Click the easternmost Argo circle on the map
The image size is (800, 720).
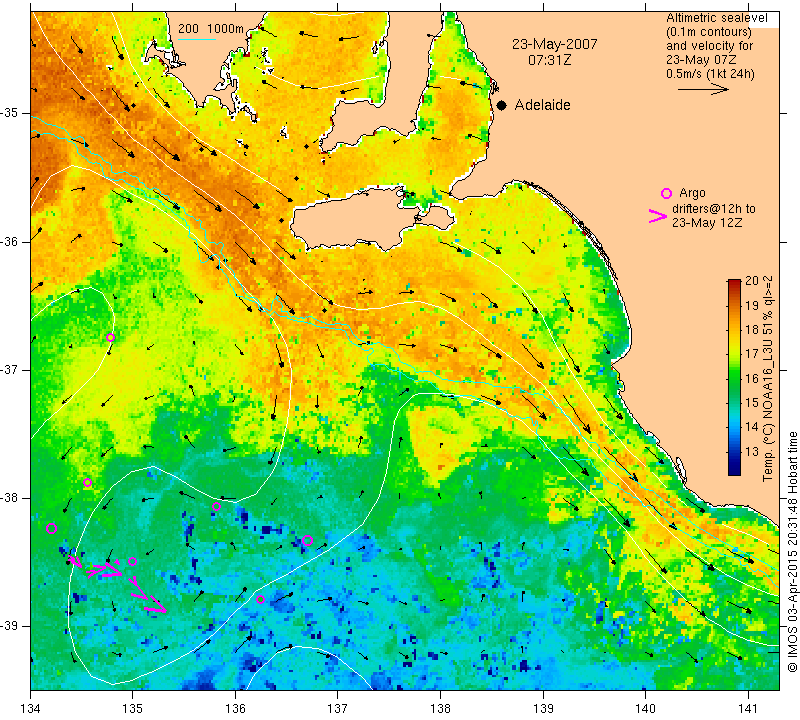point(307,540)
